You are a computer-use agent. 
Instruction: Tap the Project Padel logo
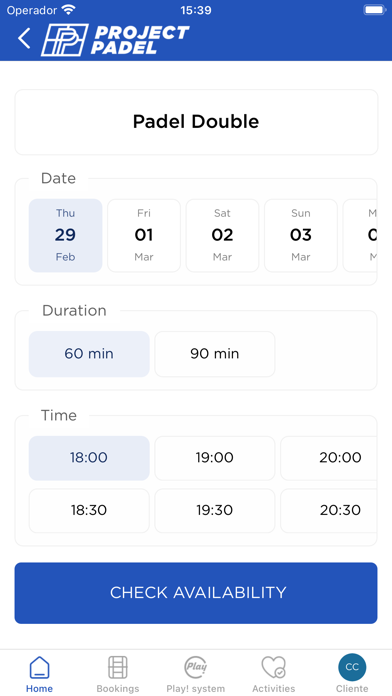115,40
